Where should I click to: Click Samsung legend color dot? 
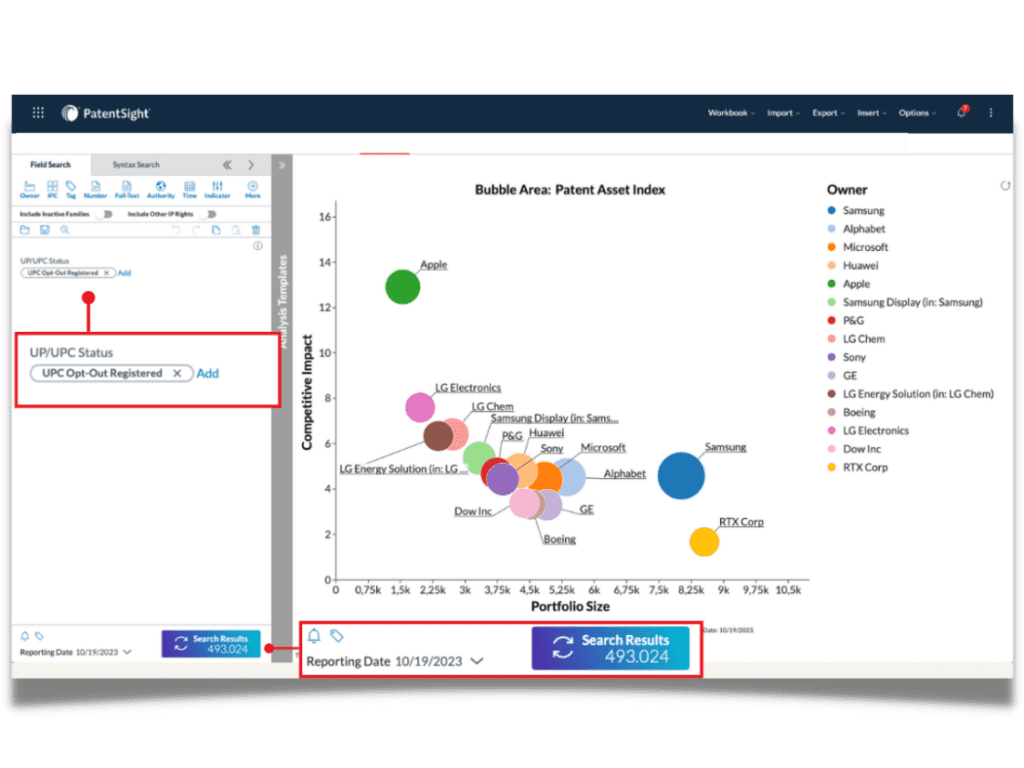click(831, 210)
